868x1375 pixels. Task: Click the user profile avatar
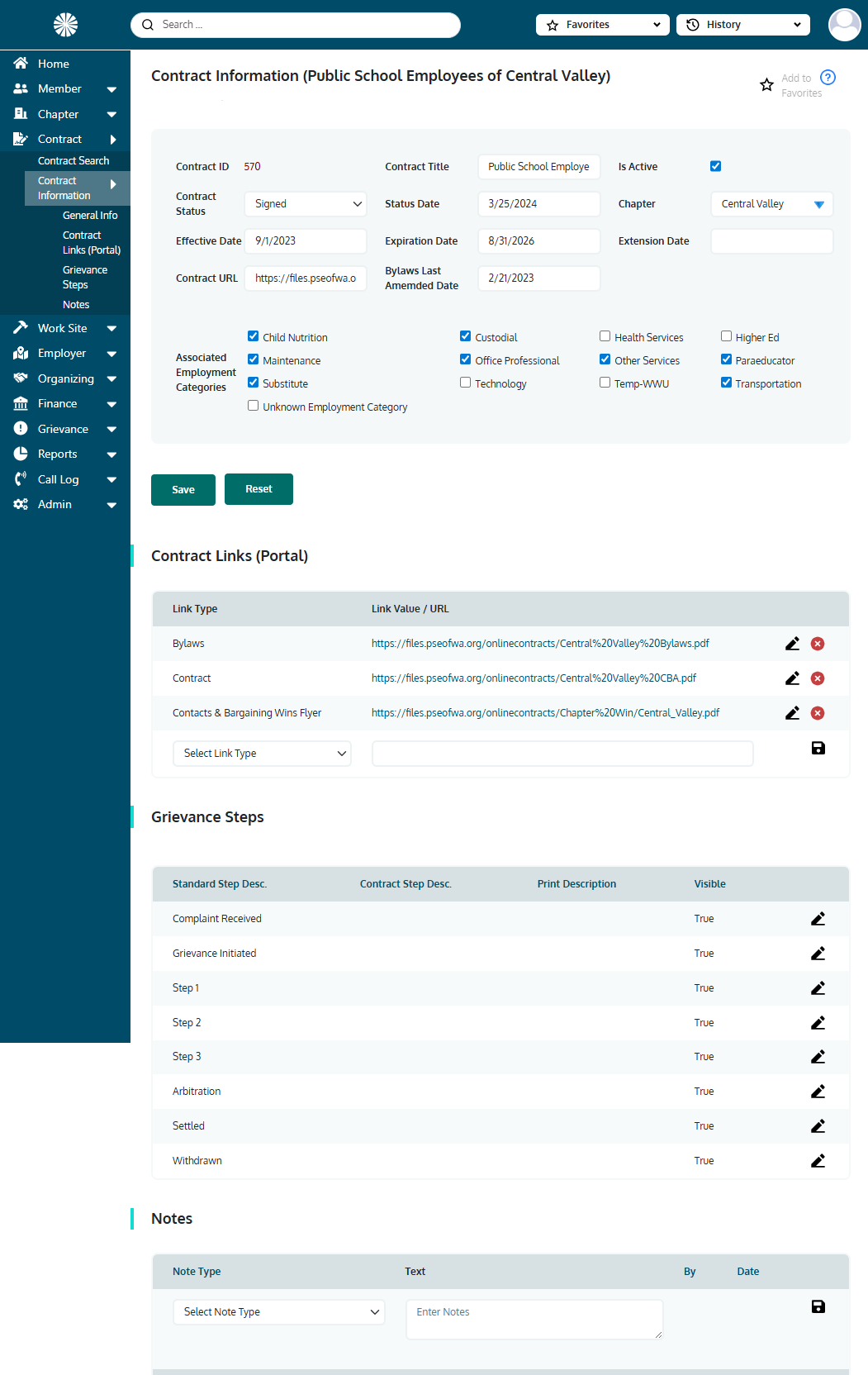pyautogui.click(x=844, y=25)
